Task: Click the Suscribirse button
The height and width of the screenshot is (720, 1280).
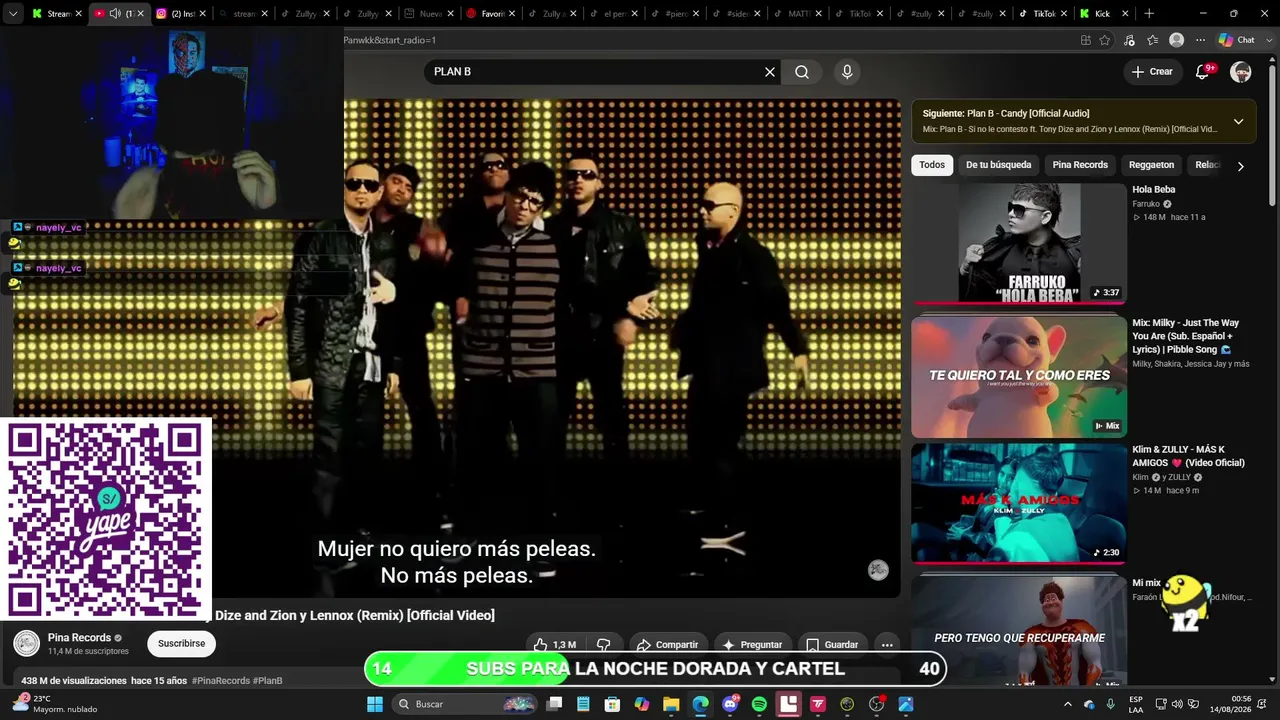Action: (x=181, y=644)
